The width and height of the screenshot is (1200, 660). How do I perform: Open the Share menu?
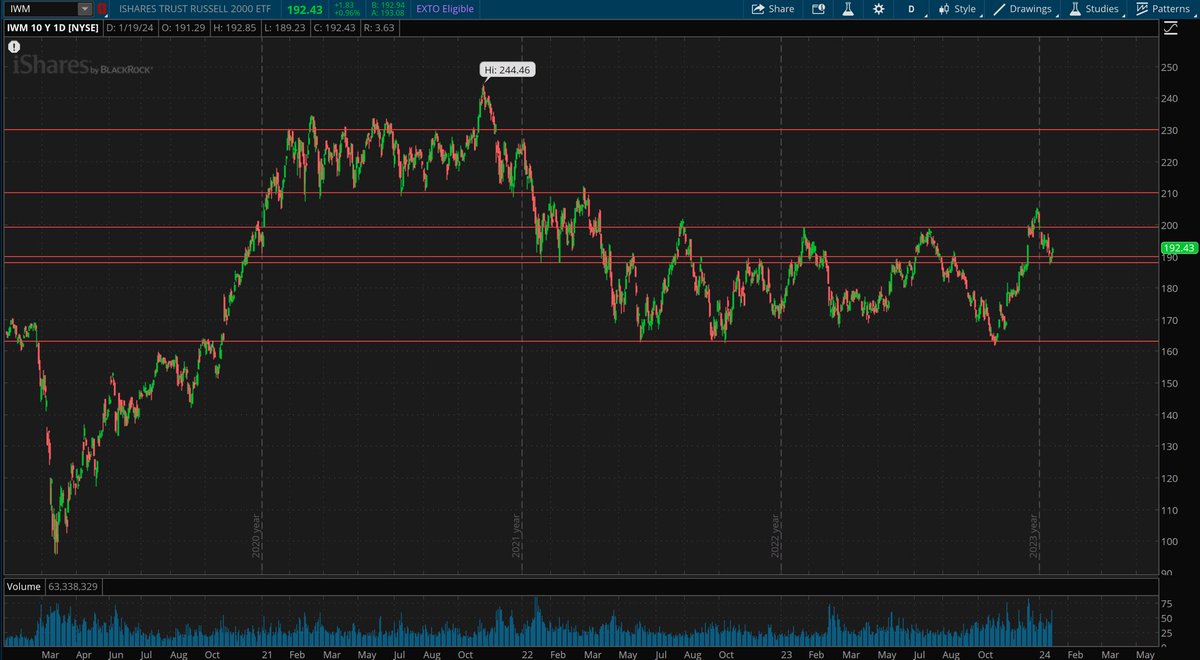773,9
